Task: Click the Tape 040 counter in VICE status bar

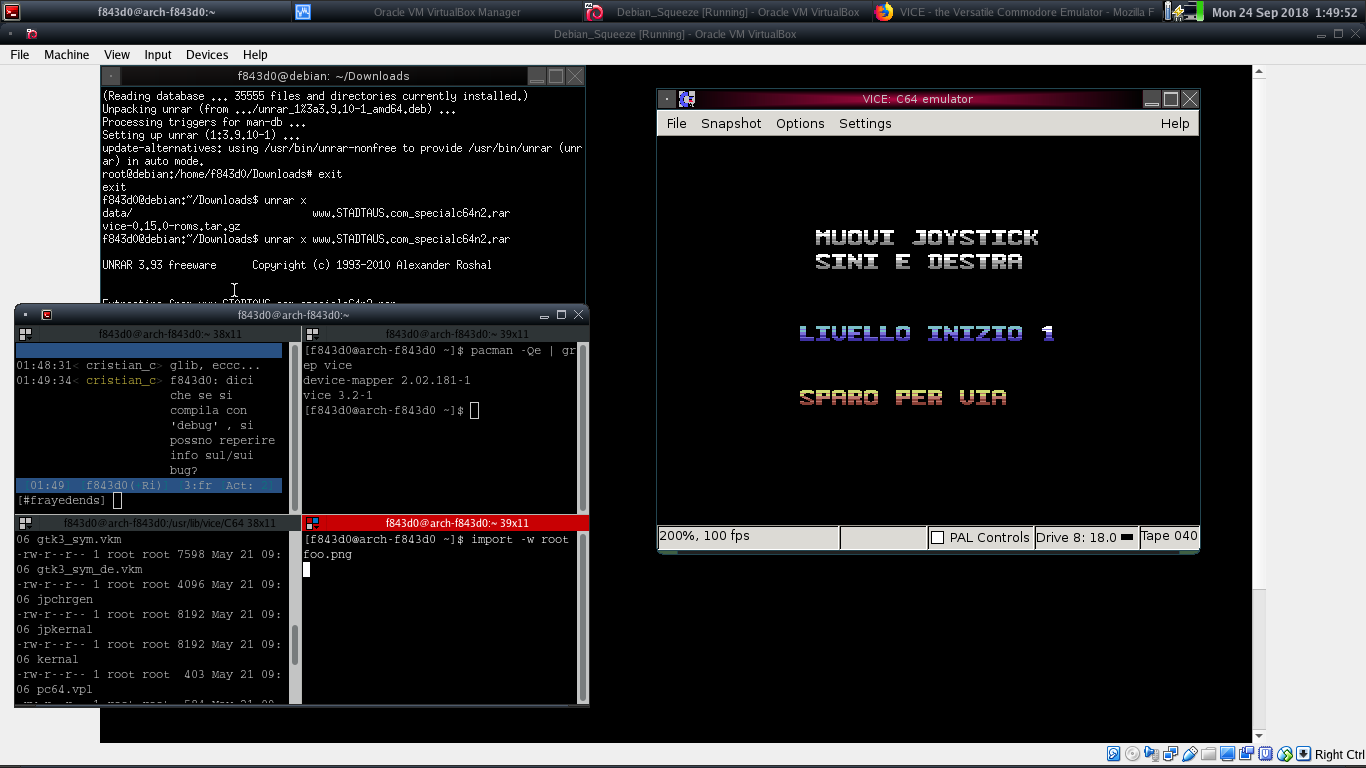Action: tap(1169, 536)
